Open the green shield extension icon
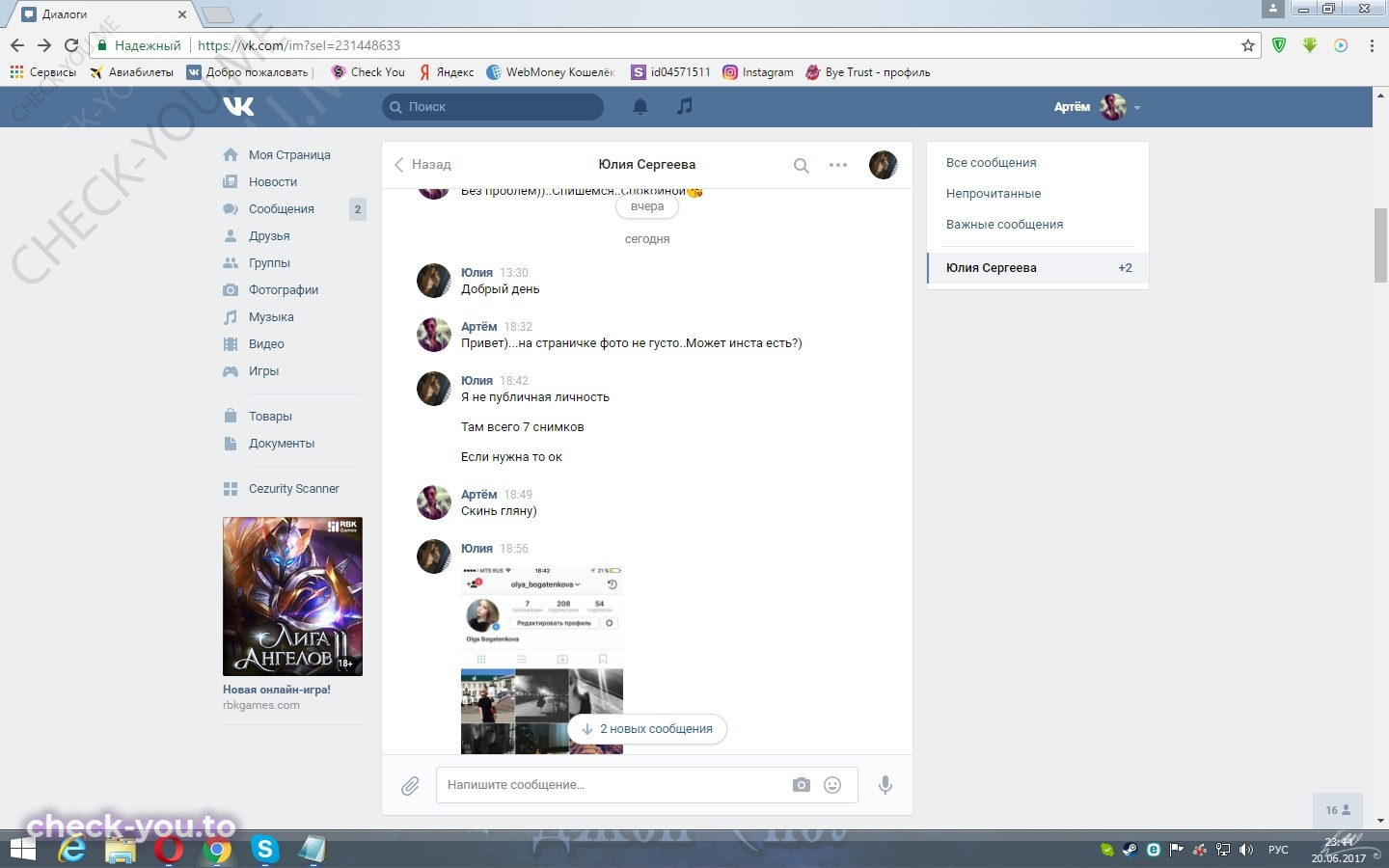The width and height of the screenshot is (1389, 868). 1279,45
